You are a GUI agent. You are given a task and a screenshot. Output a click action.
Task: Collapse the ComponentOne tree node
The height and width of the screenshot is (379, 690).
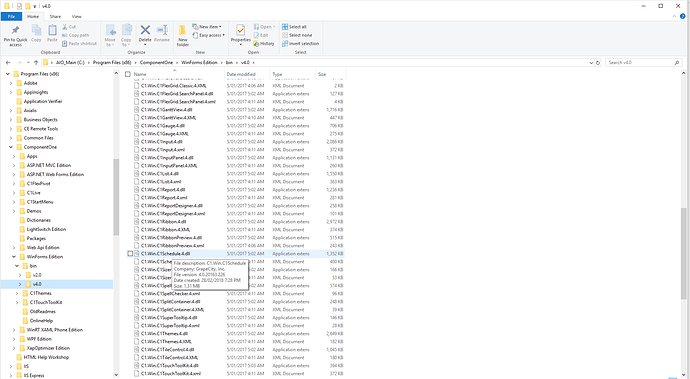[x=11, y=147]
